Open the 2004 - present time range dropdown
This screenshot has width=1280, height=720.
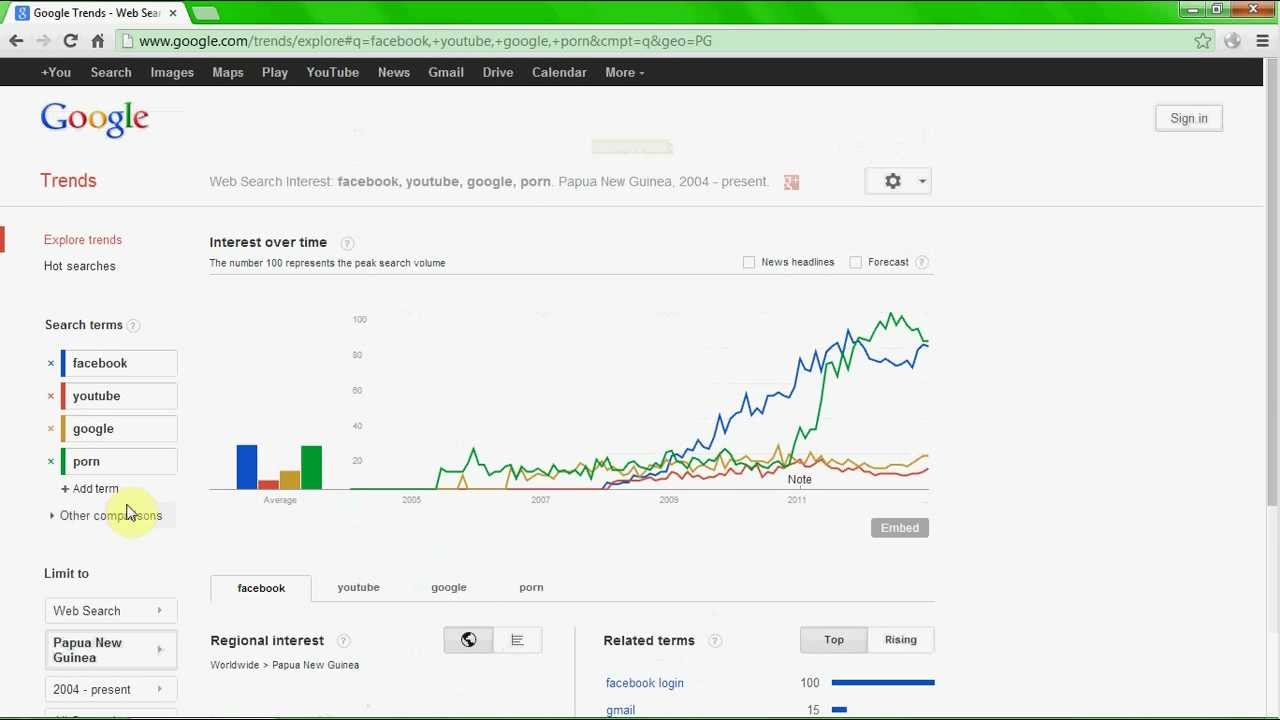pyautogui.click(x=110, y=689)
